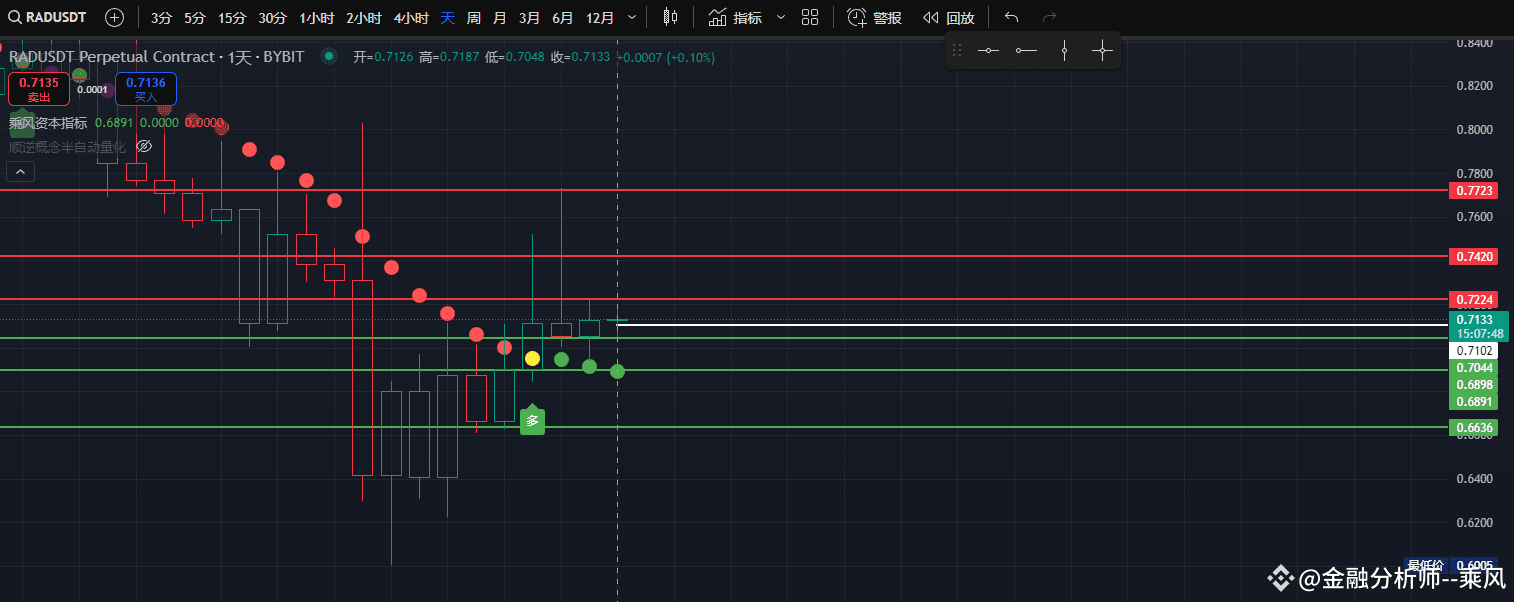Open the 指标 indicators dialog

[735, 18]
